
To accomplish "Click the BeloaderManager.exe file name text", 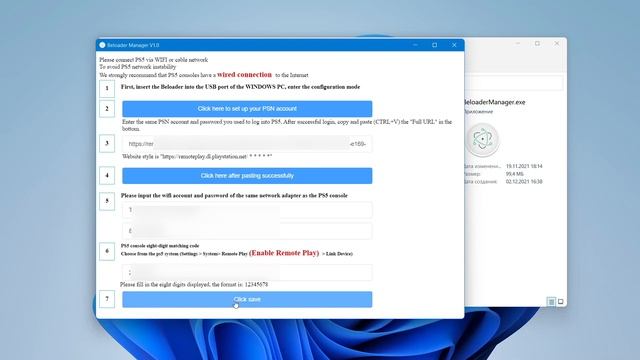I will click(495, 102).
